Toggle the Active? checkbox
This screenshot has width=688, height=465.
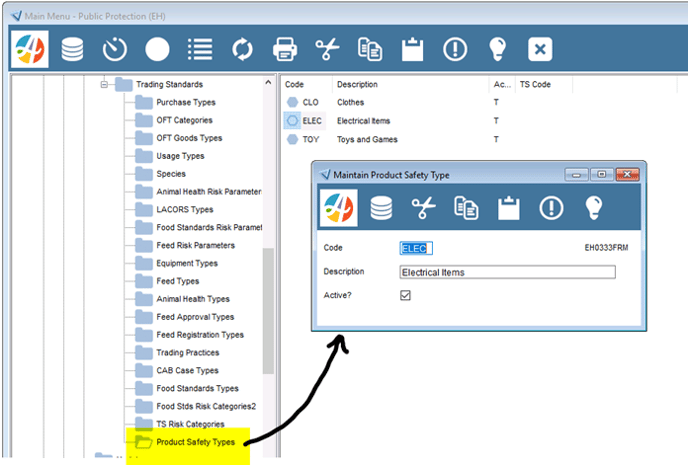pyautogui.click(x=405, y=295)
